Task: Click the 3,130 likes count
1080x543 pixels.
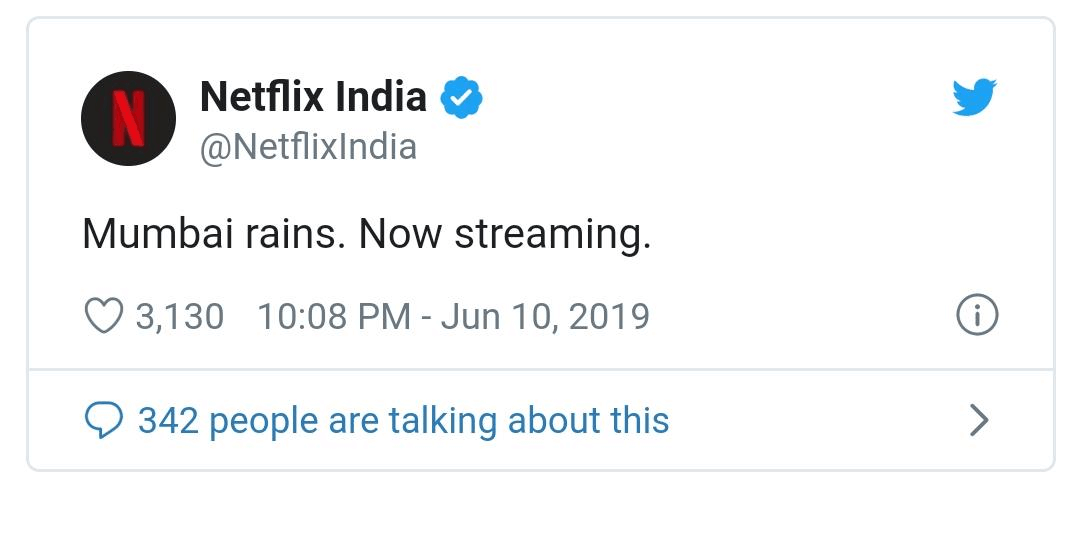Action: coord(180,317)
